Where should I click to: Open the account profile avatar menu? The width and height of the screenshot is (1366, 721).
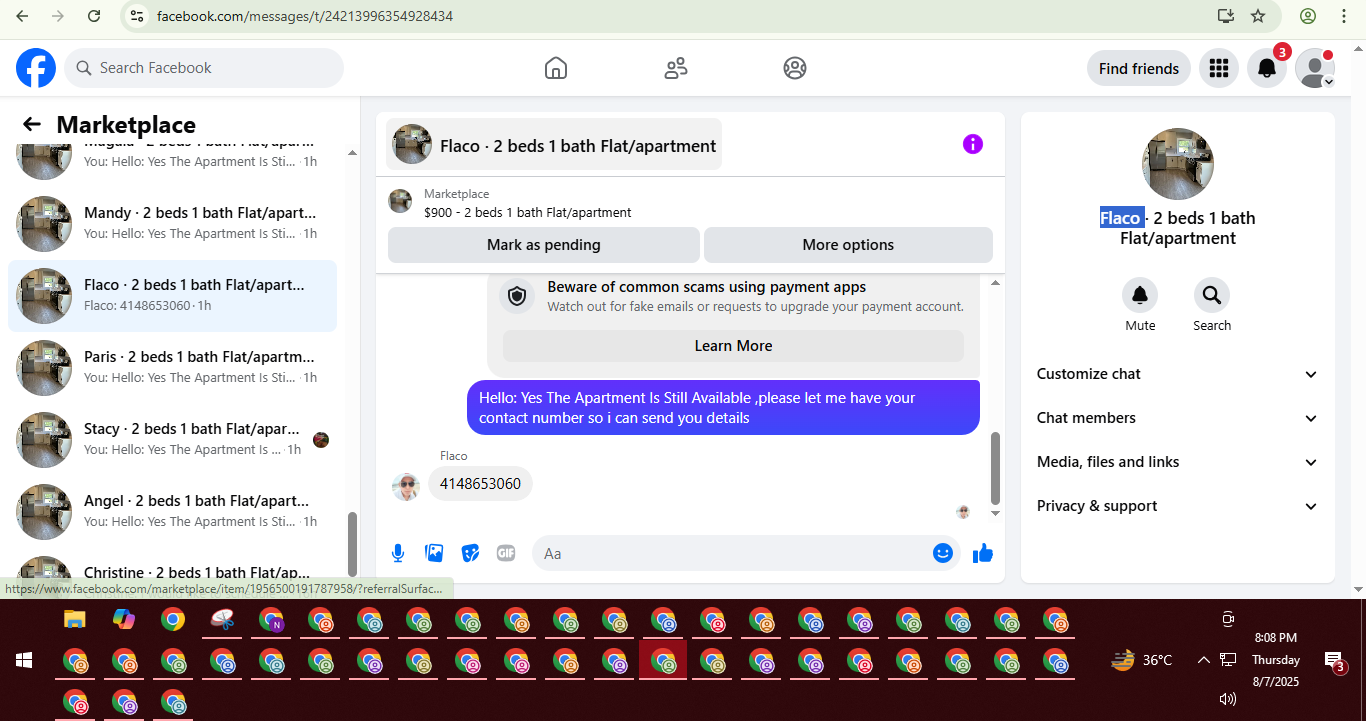[1314, 68]
